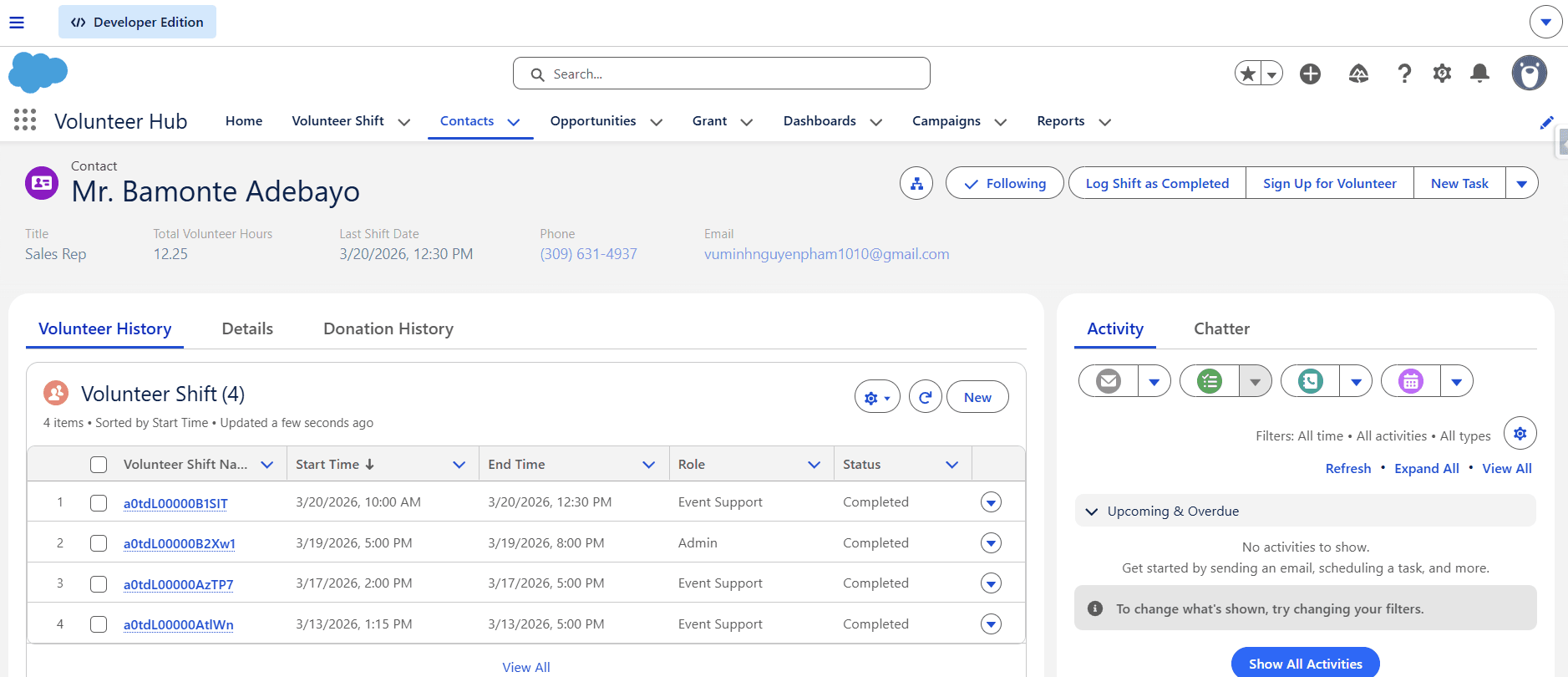Screen dimensions: 1568x677
Task: Check the box for a0tdL00000AtlWn
Action: [x=99, y=624]
